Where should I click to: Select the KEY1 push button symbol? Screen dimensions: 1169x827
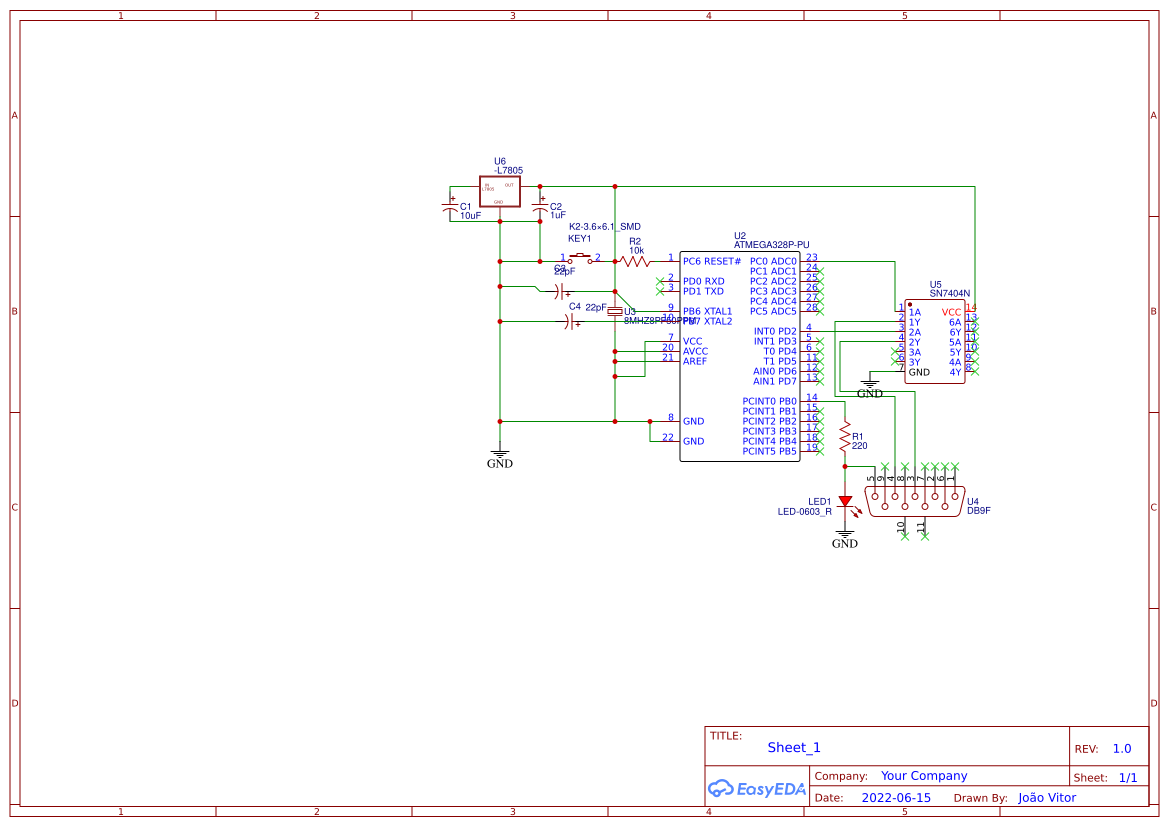(580, 259)
